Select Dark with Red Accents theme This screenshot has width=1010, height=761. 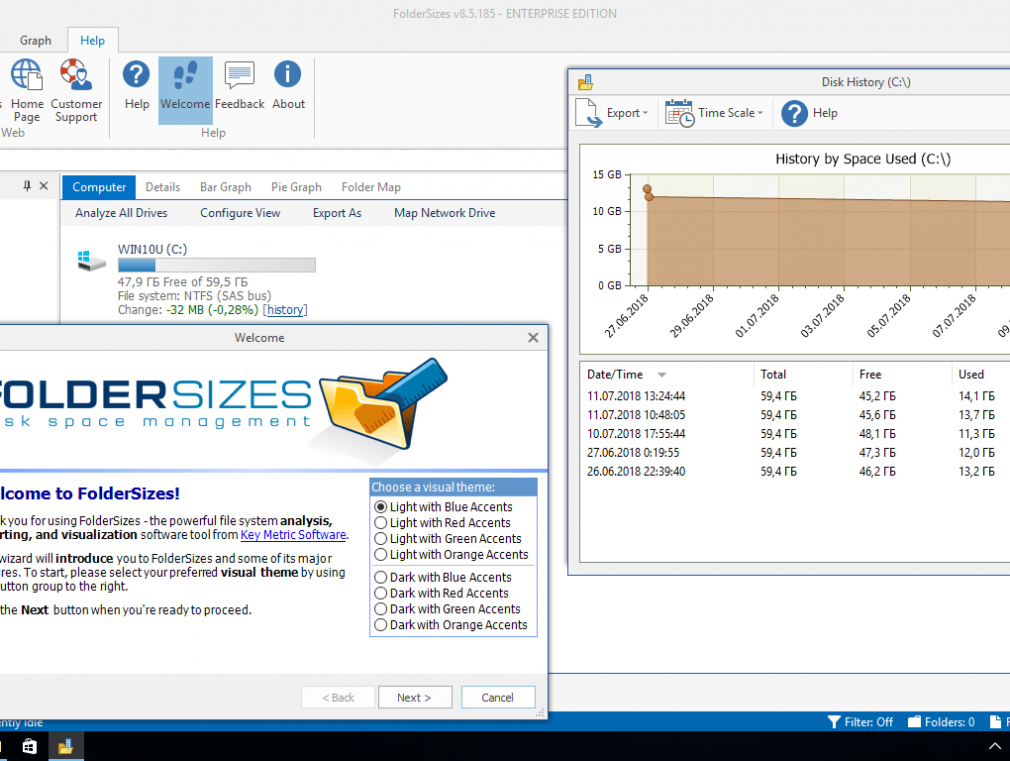tap(381, 593)
